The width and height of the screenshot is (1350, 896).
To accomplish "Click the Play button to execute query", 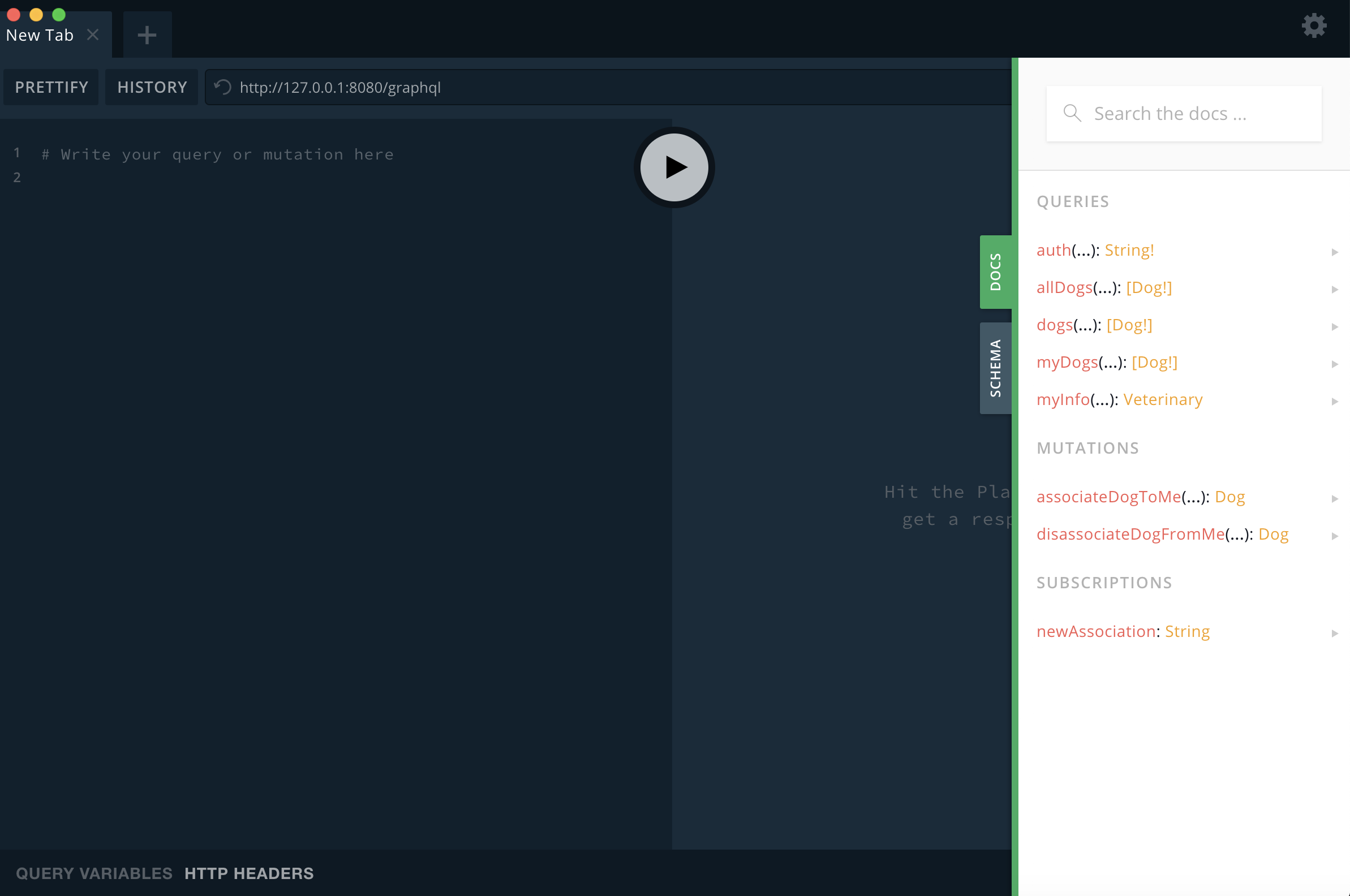I will point(674,166).
